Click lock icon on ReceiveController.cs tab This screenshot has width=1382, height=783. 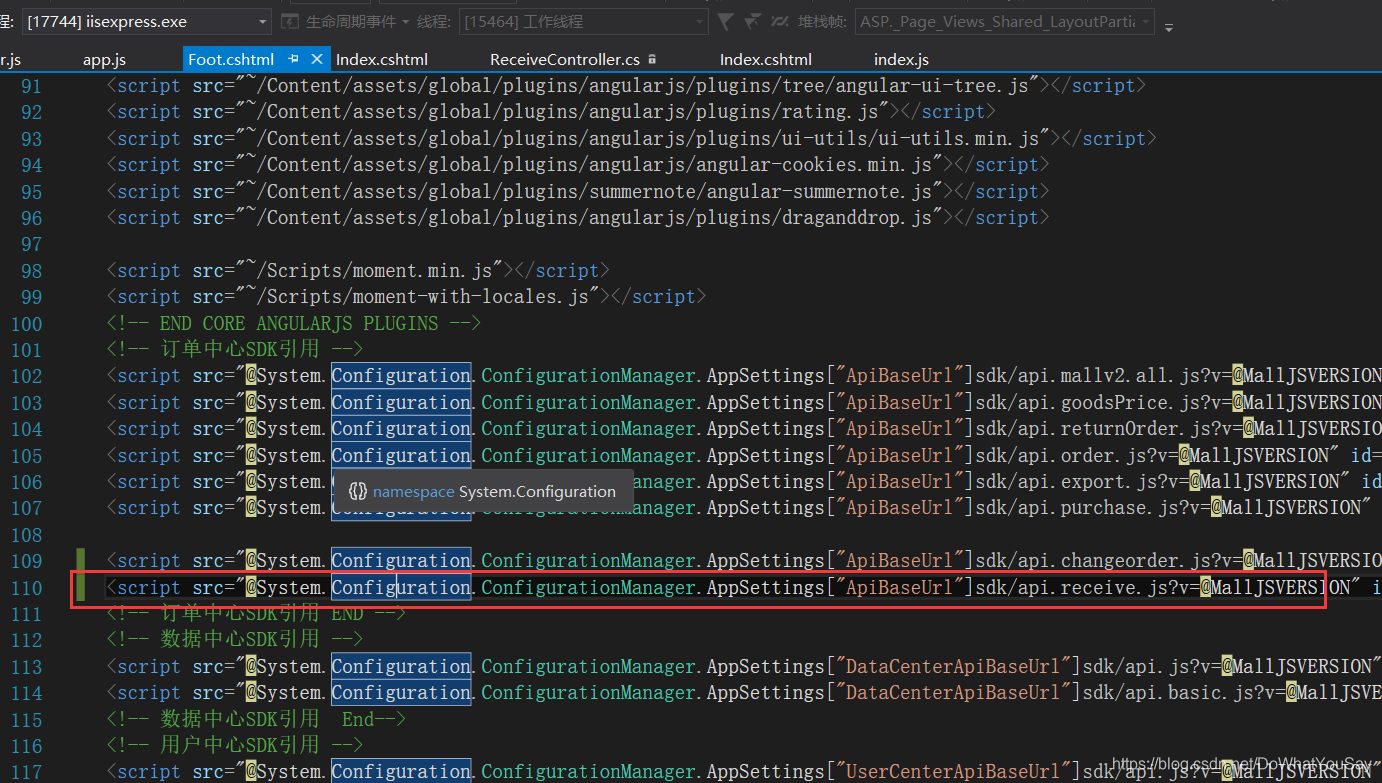(x=653, y=60)
